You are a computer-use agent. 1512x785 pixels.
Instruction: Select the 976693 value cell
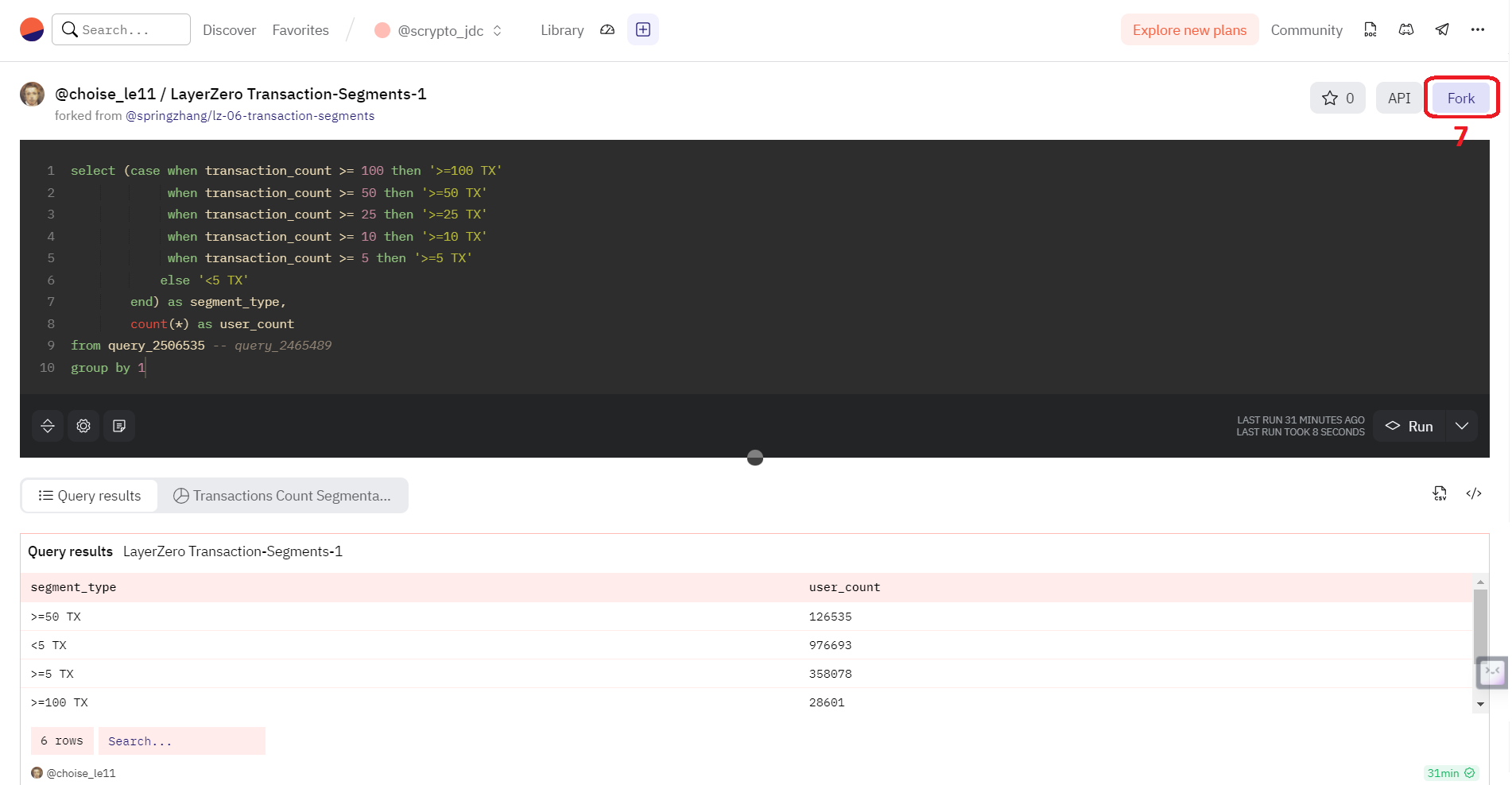point(830,645)
